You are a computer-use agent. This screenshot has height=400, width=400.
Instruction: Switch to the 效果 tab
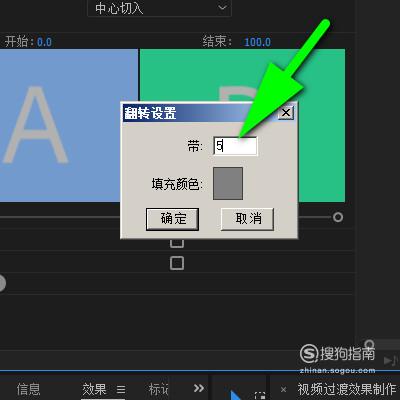[94, 389]
